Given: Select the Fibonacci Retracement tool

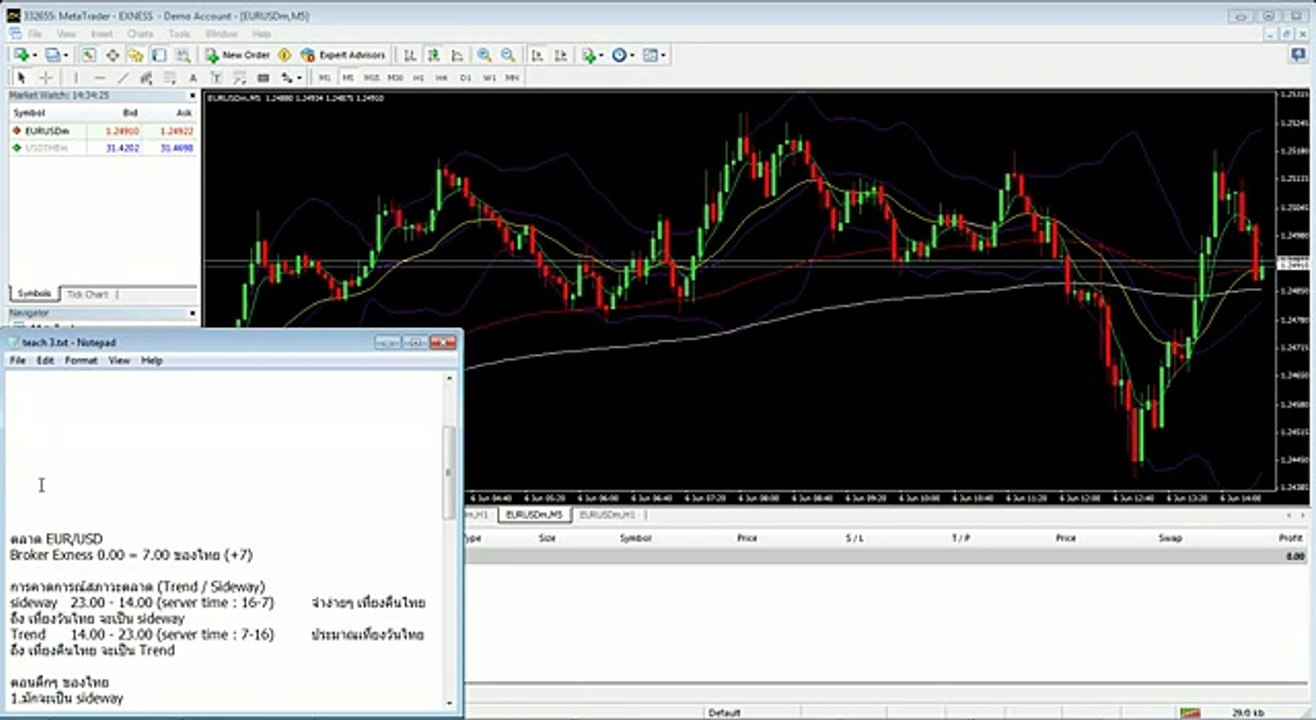Looking at the screenshot, I should pyautogui.click(x=169, y=77).
